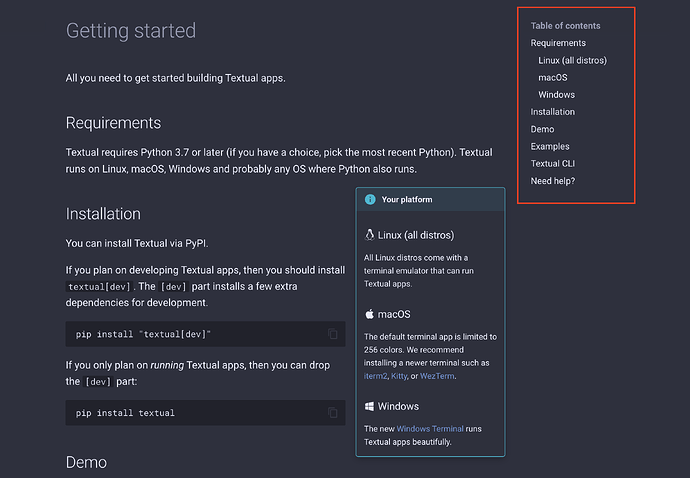Viewport: 690px width, 478px height.
Task: Open Need help? in contents
Action: click(553, 181)
